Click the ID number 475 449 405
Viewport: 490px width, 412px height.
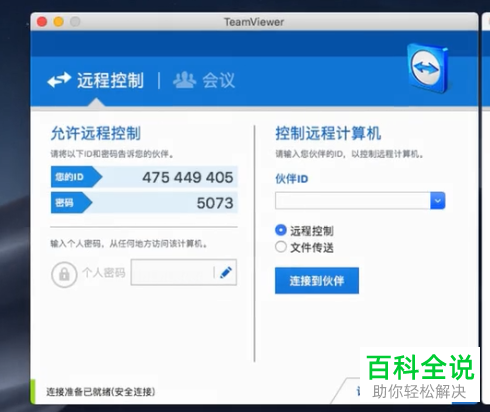[188, 177]
